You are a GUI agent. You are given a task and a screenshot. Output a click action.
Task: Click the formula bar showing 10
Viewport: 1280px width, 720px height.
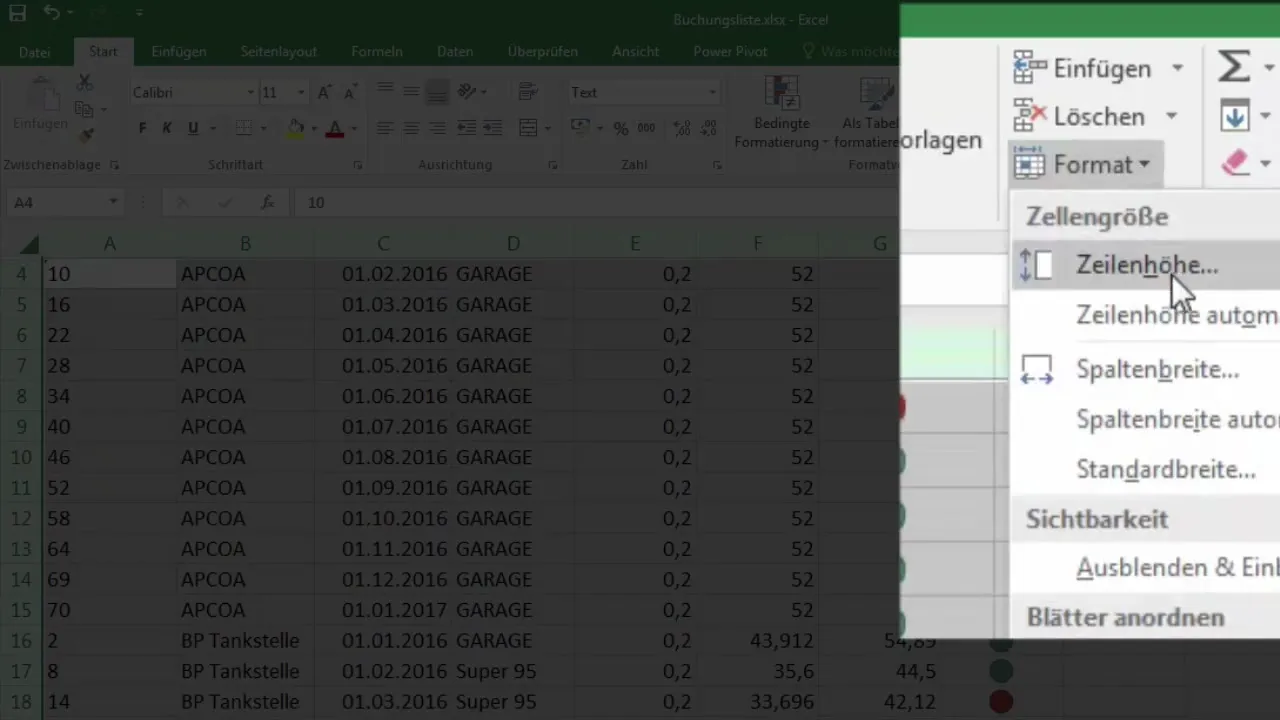(x=596, y=202)
